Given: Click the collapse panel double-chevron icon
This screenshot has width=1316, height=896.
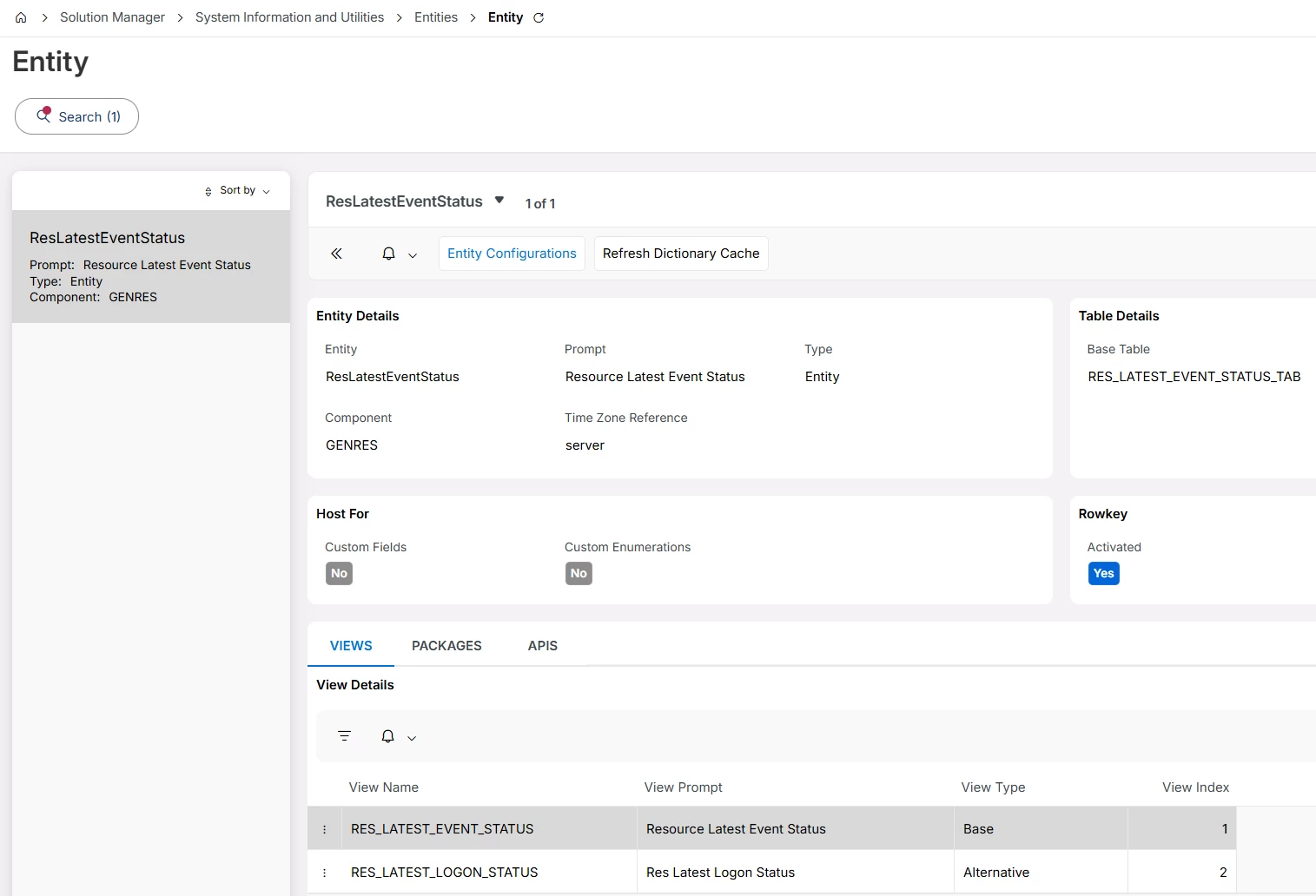Looking at the screenshot, I should tap(336, 254).
